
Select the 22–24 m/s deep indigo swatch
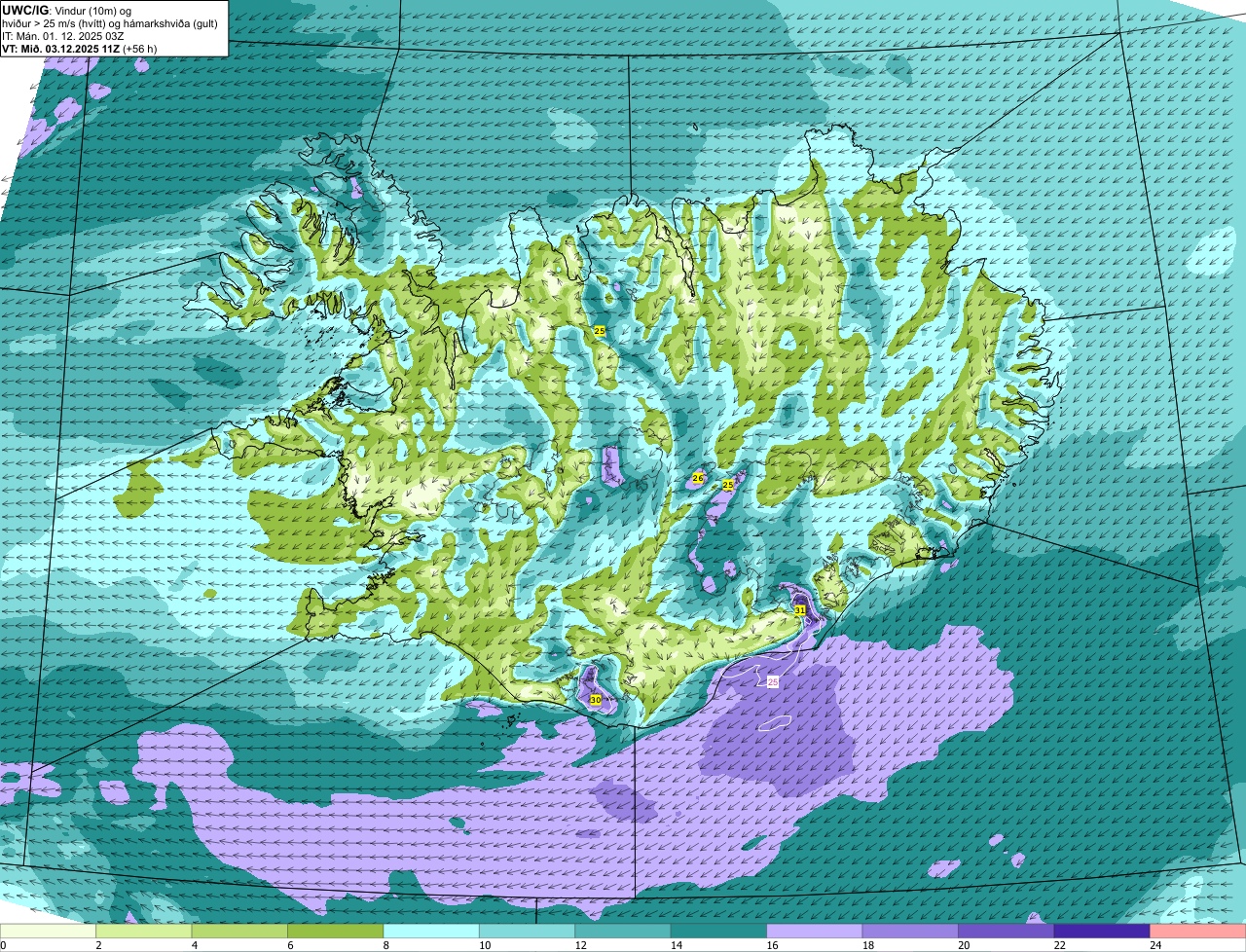[1103, 931]
